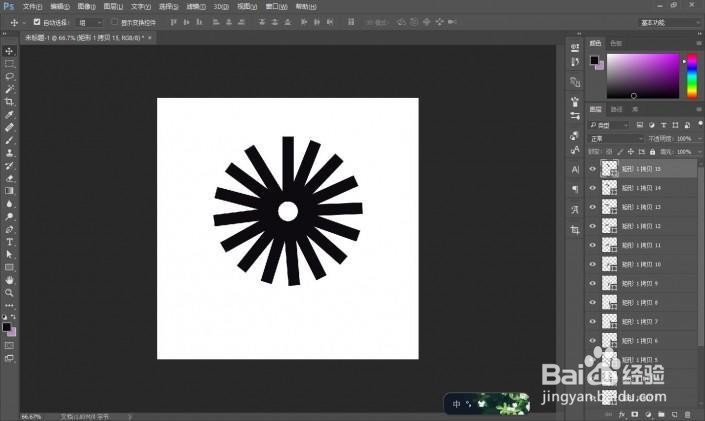Select the Lasso tool
Screen dimensions: 705x421
pos(9,76)
